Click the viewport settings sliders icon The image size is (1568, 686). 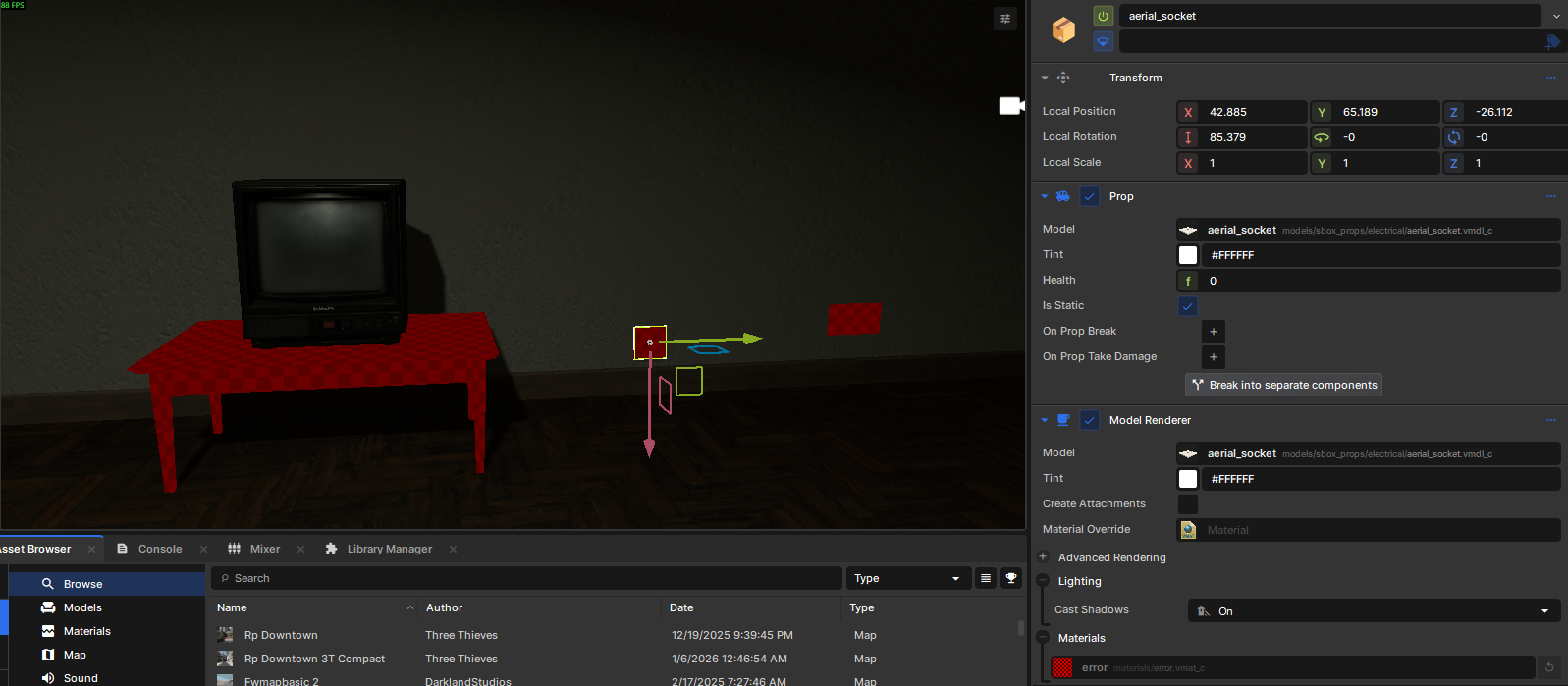pos(1005,19)
